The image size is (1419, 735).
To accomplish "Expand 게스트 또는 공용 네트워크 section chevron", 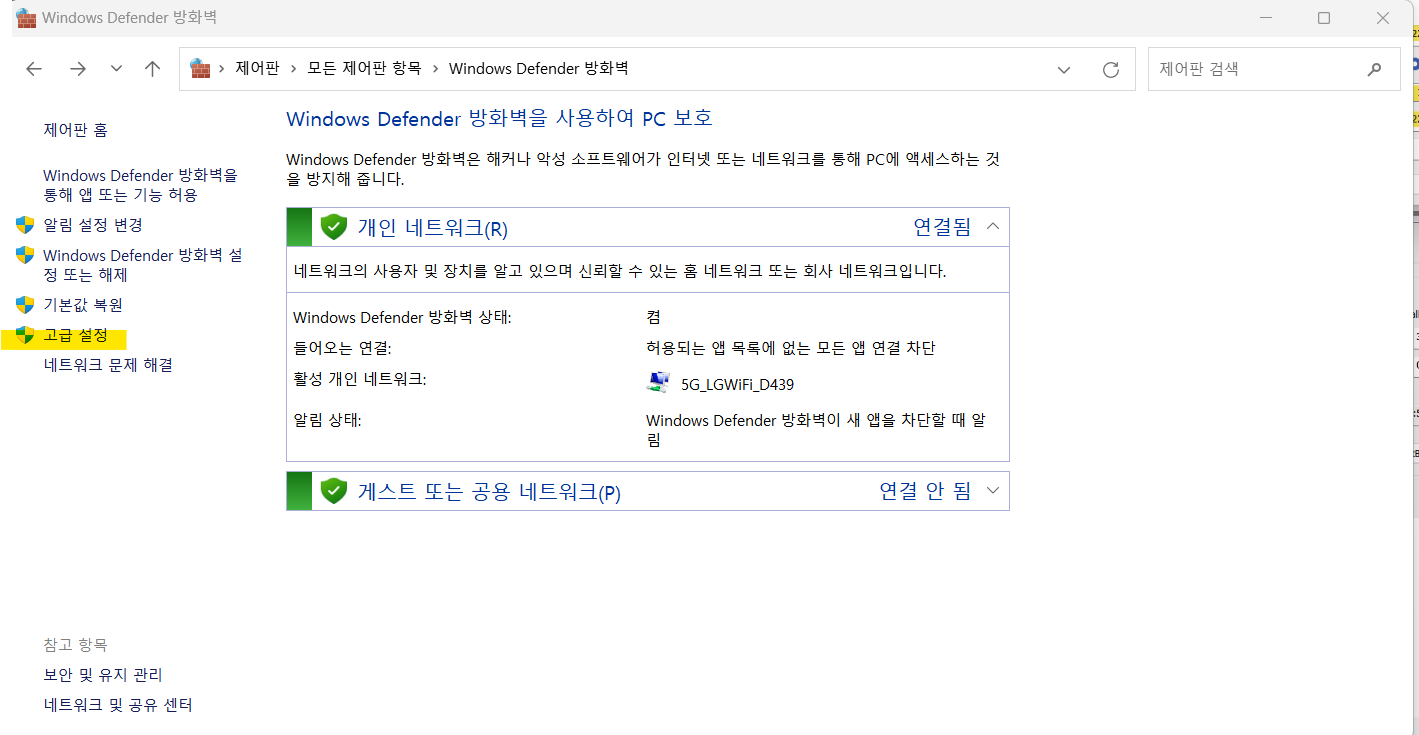I will pos(993,490).
